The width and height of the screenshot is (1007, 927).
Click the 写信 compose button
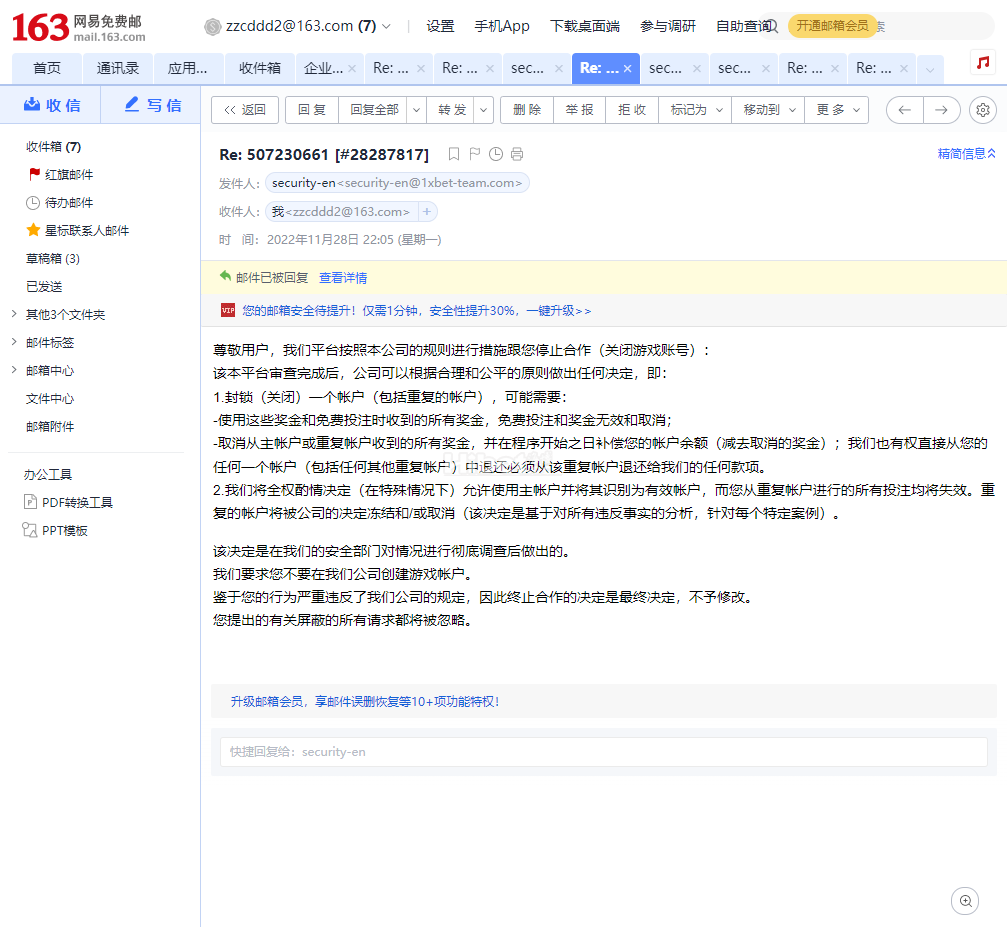pyautogui.click(x=151, y=105)
